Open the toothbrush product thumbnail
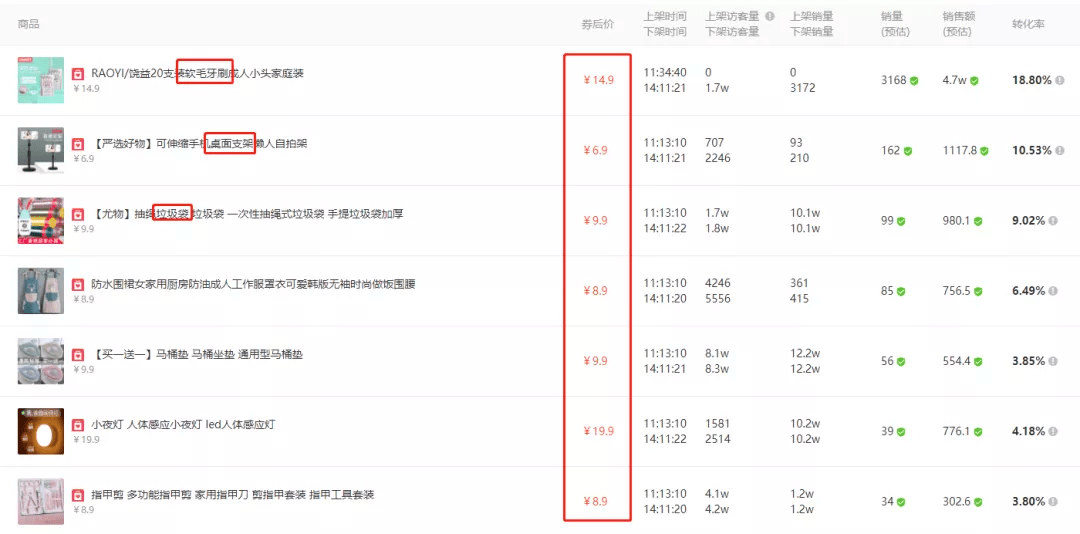Screen dimensions: 1080x534 40,80
